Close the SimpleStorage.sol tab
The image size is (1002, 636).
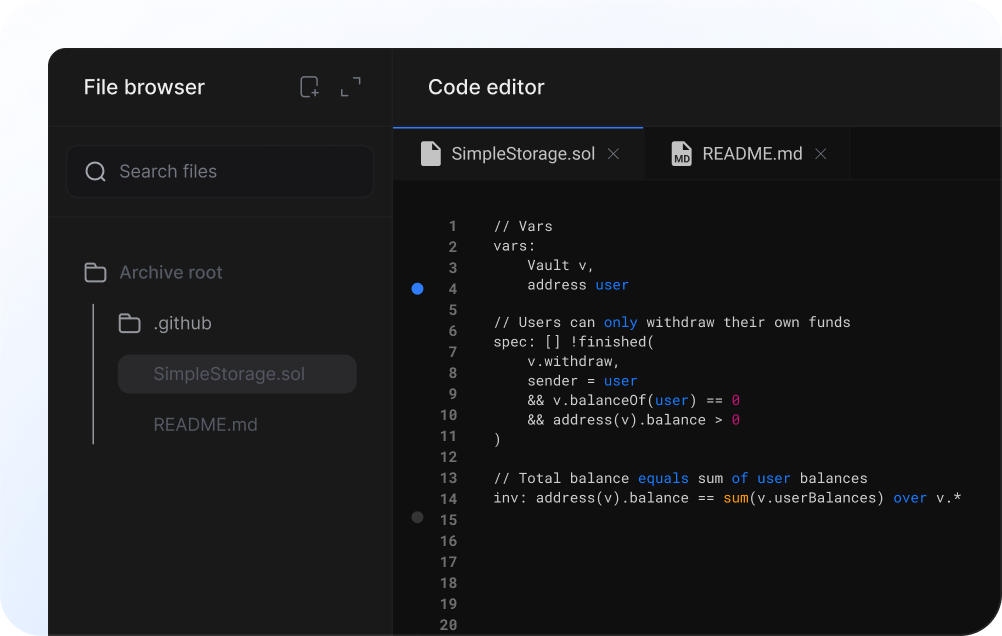(x=614, y=154)
